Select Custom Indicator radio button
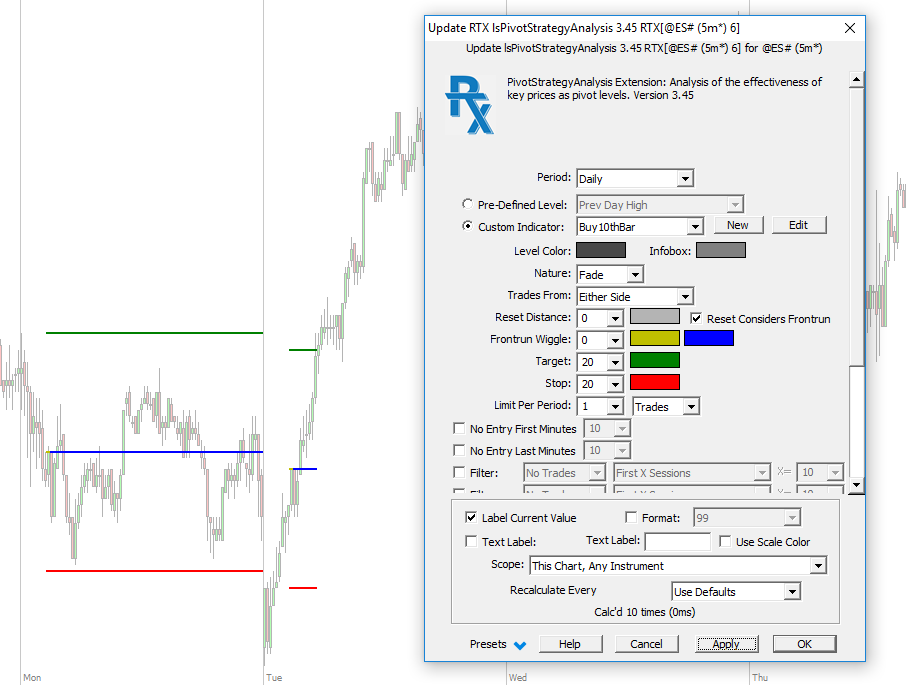 pyautogui.click(x=468, y=227)
